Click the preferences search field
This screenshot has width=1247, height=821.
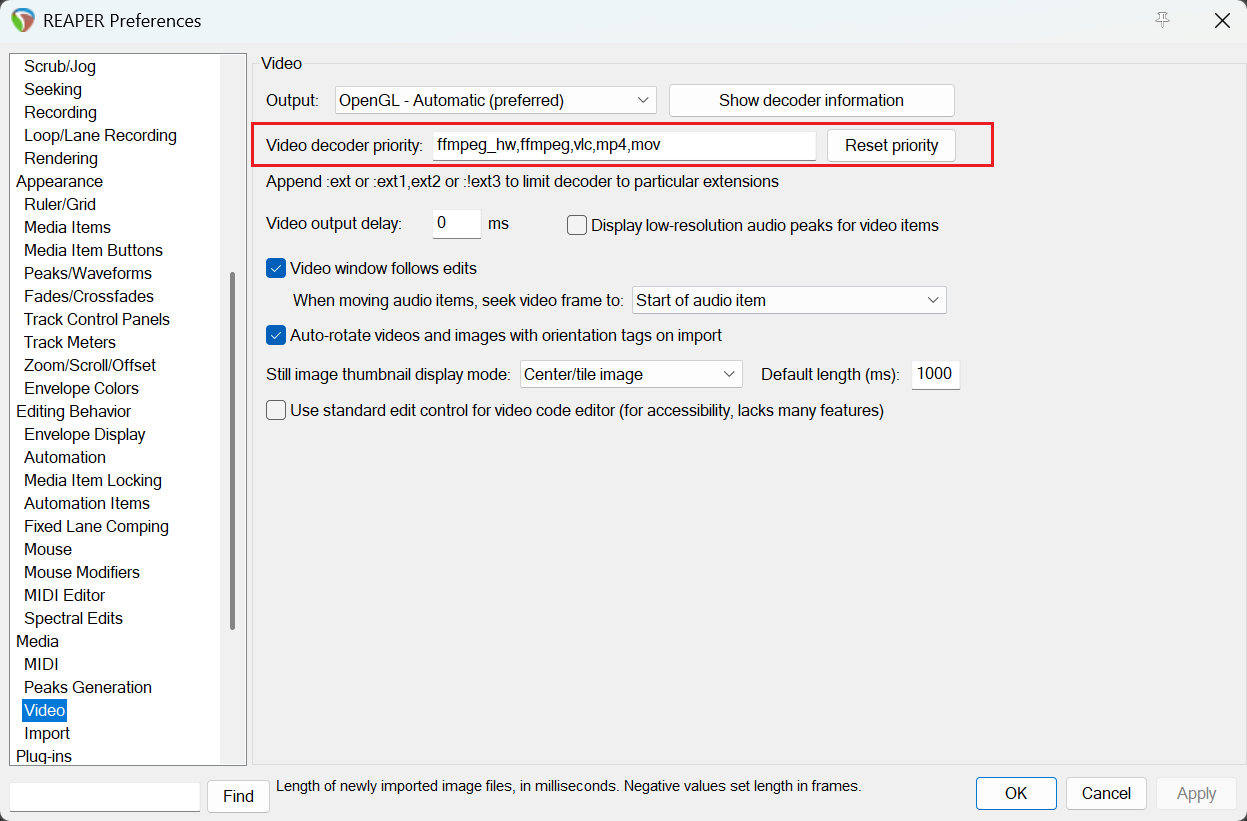pos(105,797)
